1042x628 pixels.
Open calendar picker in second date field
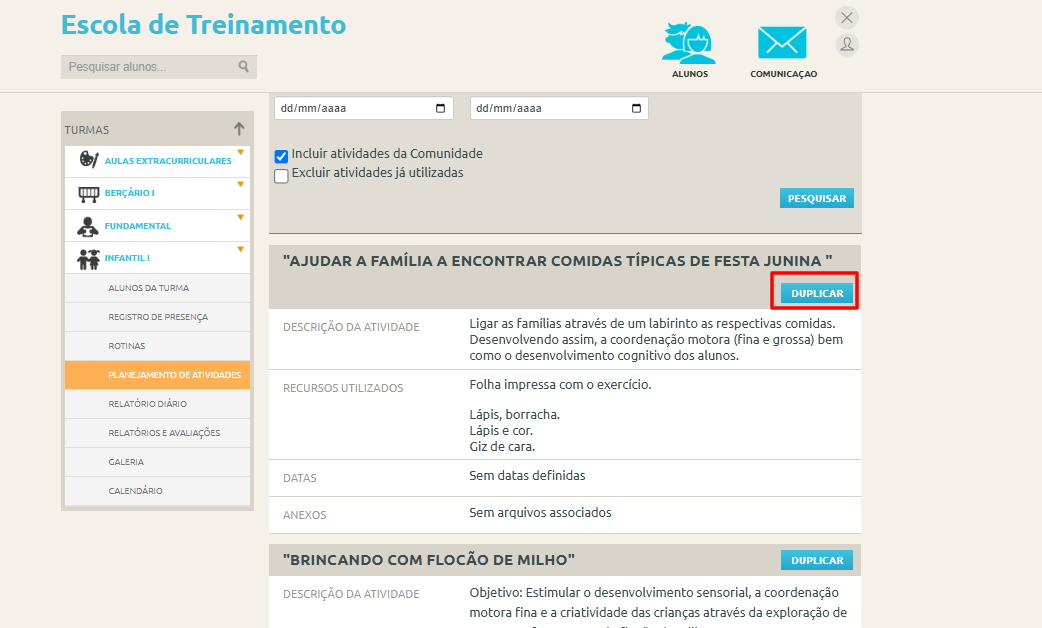coord(636,108)
